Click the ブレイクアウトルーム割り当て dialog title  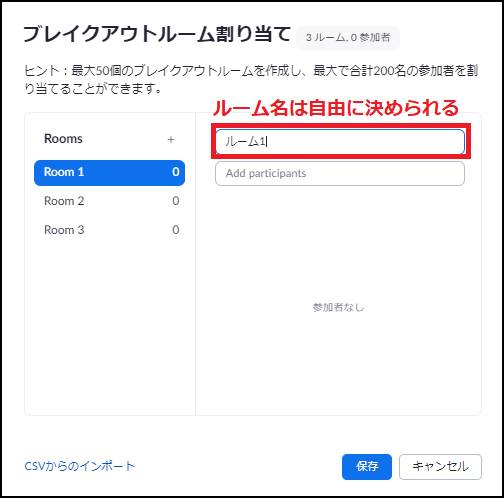coord(157,34)
